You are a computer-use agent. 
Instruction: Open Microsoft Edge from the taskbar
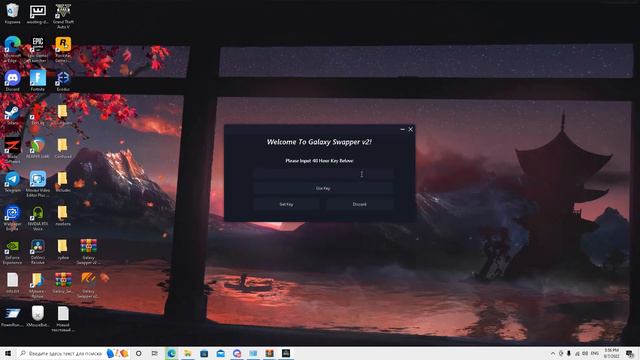tap(171, 353)
